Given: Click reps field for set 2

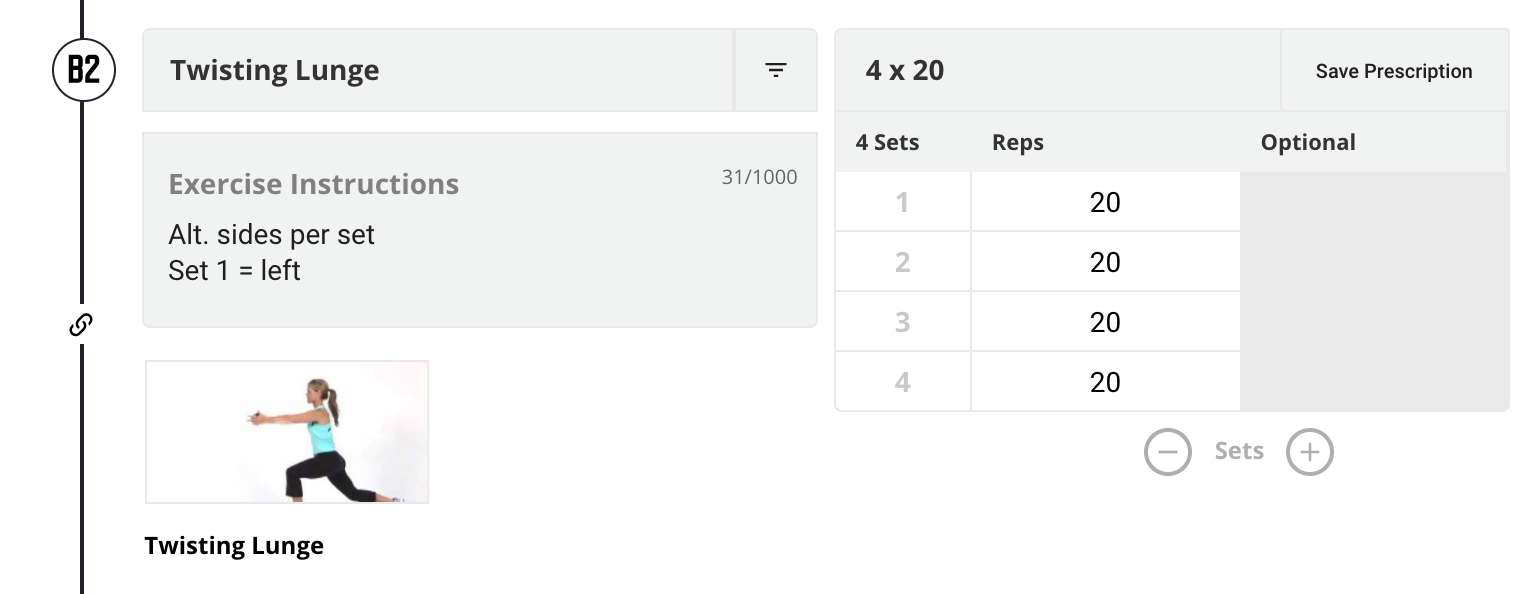Looking at the screenshot, I should pos(1105,262).
